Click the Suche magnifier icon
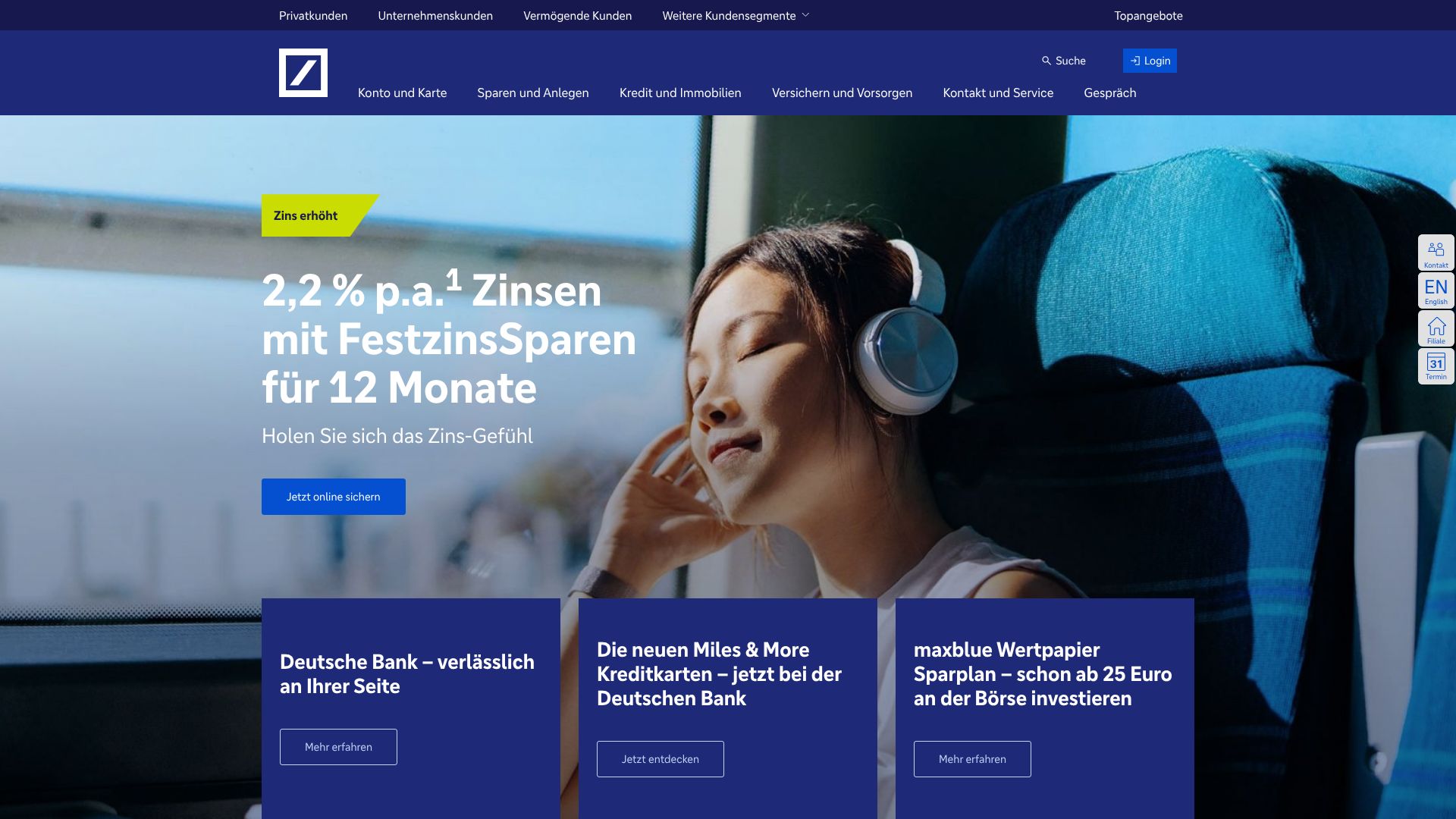1456x819 pixels. (1046, 61)
